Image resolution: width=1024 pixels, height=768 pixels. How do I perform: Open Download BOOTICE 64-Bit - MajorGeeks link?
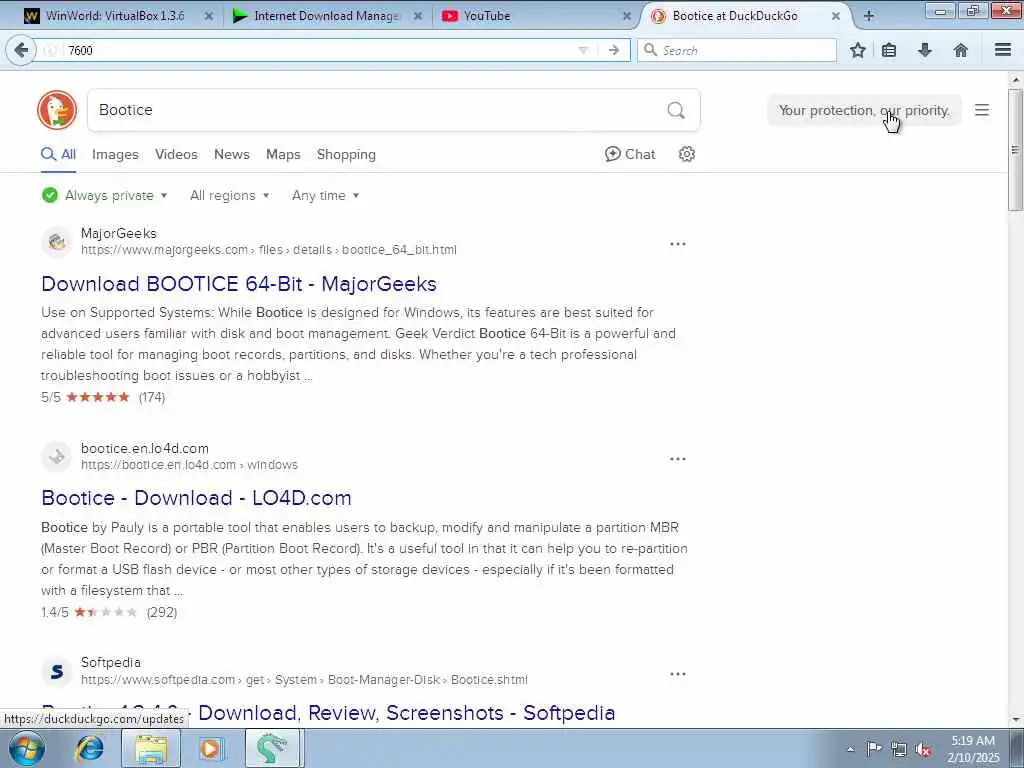(x=239, y=283)
